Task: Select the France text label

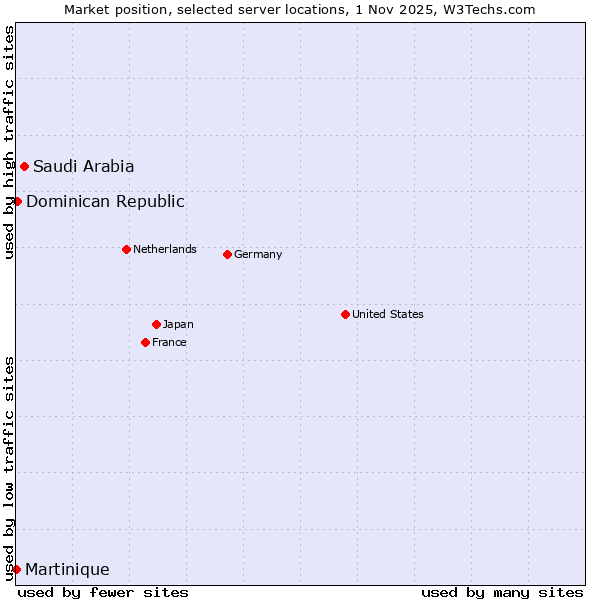Action: point(169,342)
